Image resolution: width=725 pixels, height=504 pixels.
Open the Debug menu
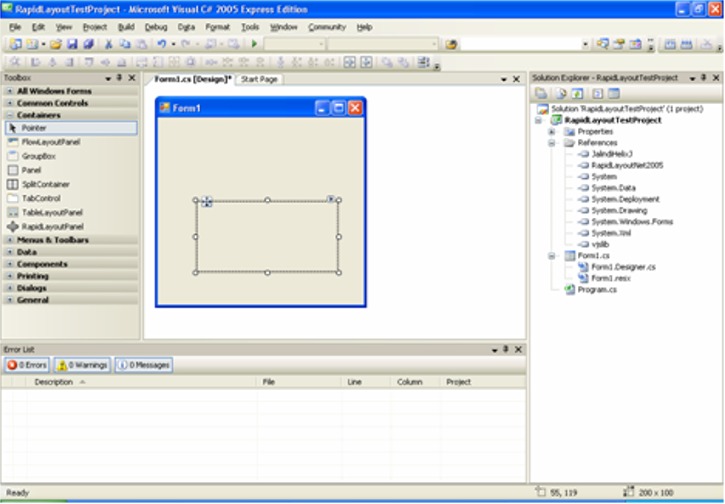(x=156, y=27)
